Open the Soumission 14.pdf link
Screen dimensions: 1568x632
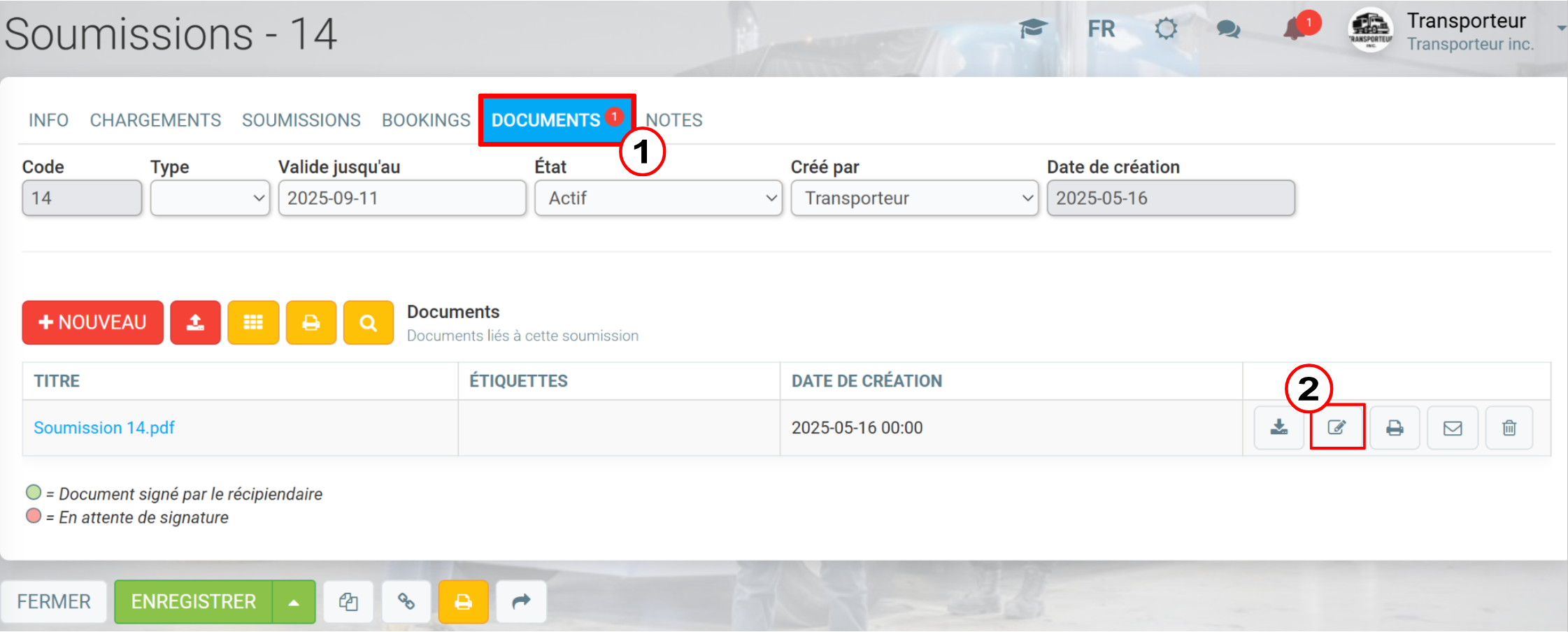point(104,428)
